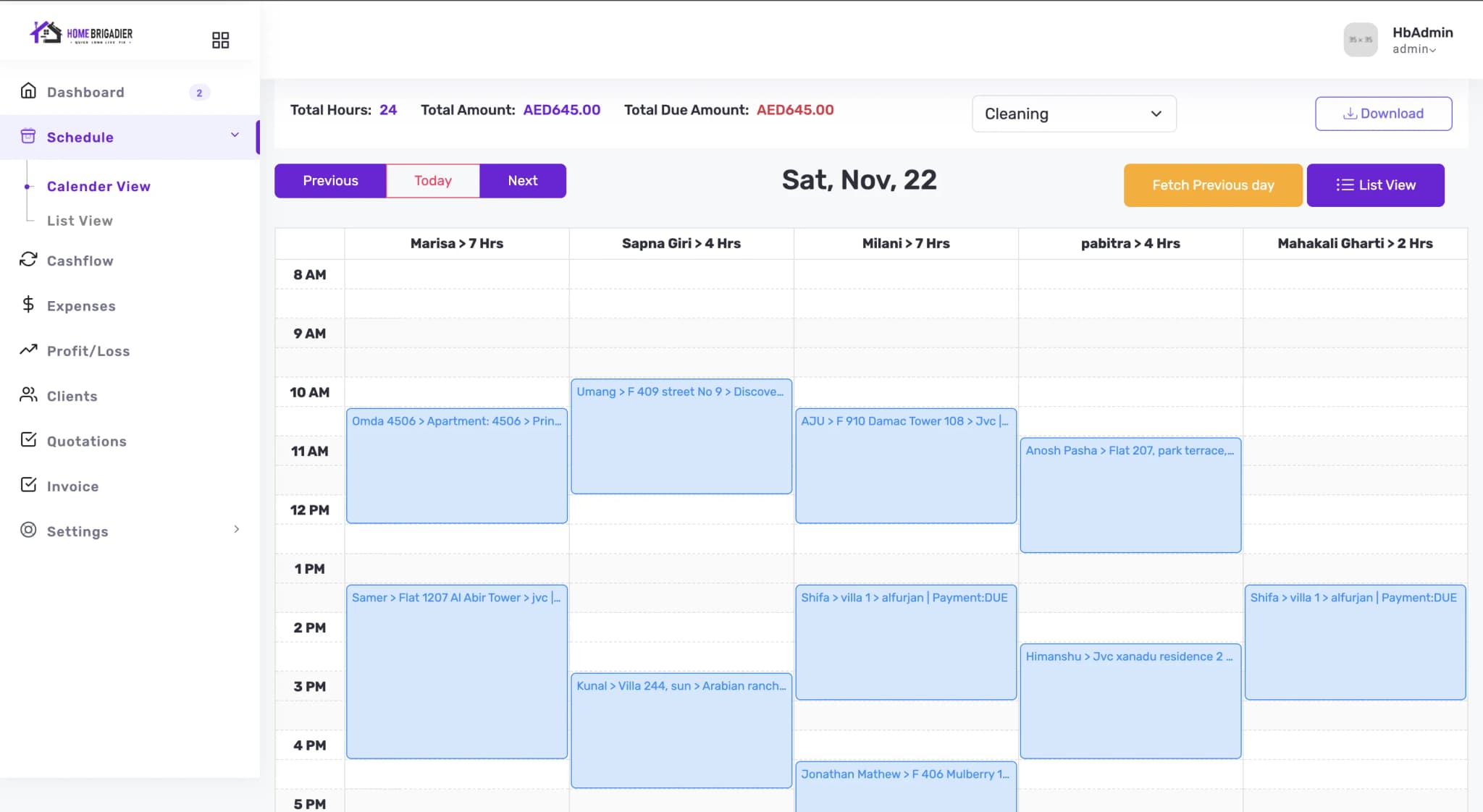Collapse the Schedule menu chevron
Image resolution: width=1483 pixels, height=812 pixels.
coord(235,135)
